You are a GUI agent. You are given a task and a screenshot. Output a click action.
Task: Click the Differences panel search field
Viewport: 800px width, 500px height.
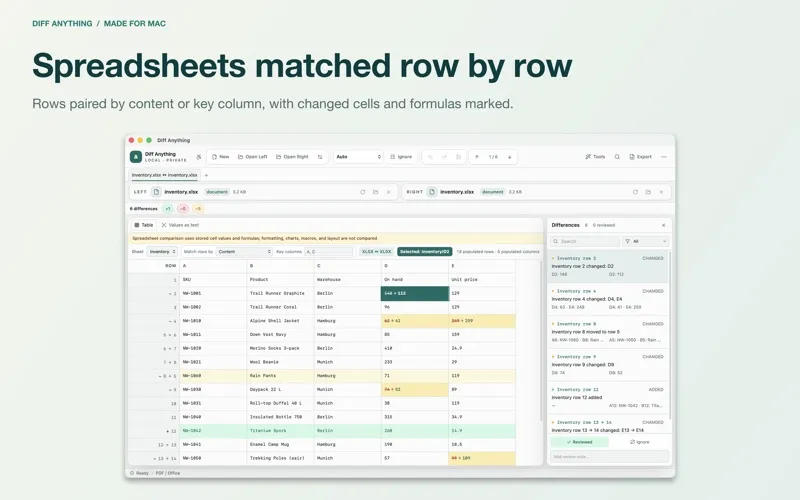(585, 241)
